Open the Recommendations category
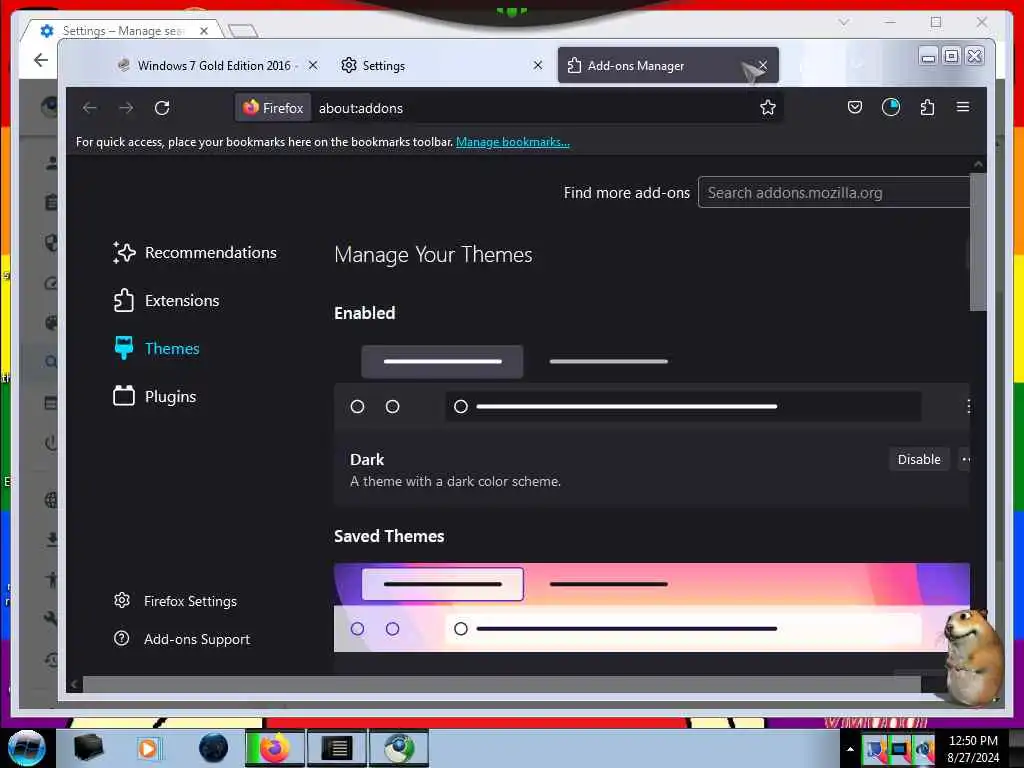 [195, 253]
